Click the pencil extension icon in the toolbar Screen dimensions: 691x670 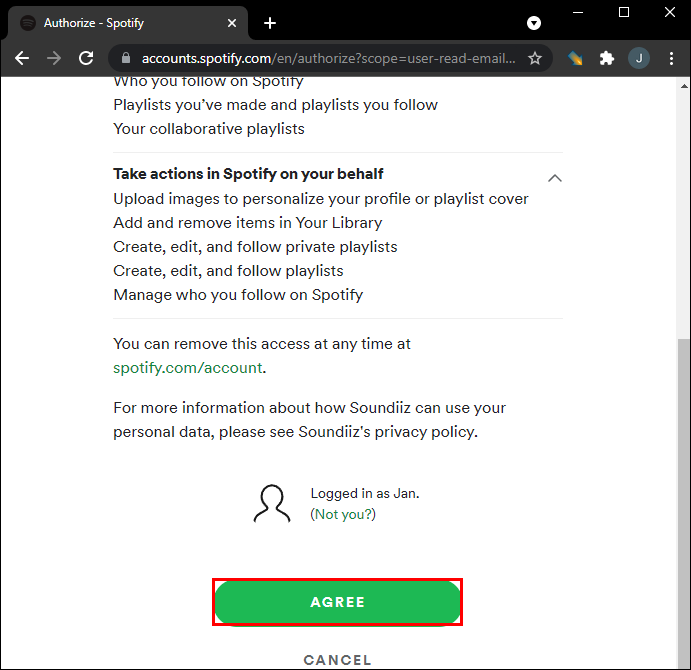click(x=575, y=59)
